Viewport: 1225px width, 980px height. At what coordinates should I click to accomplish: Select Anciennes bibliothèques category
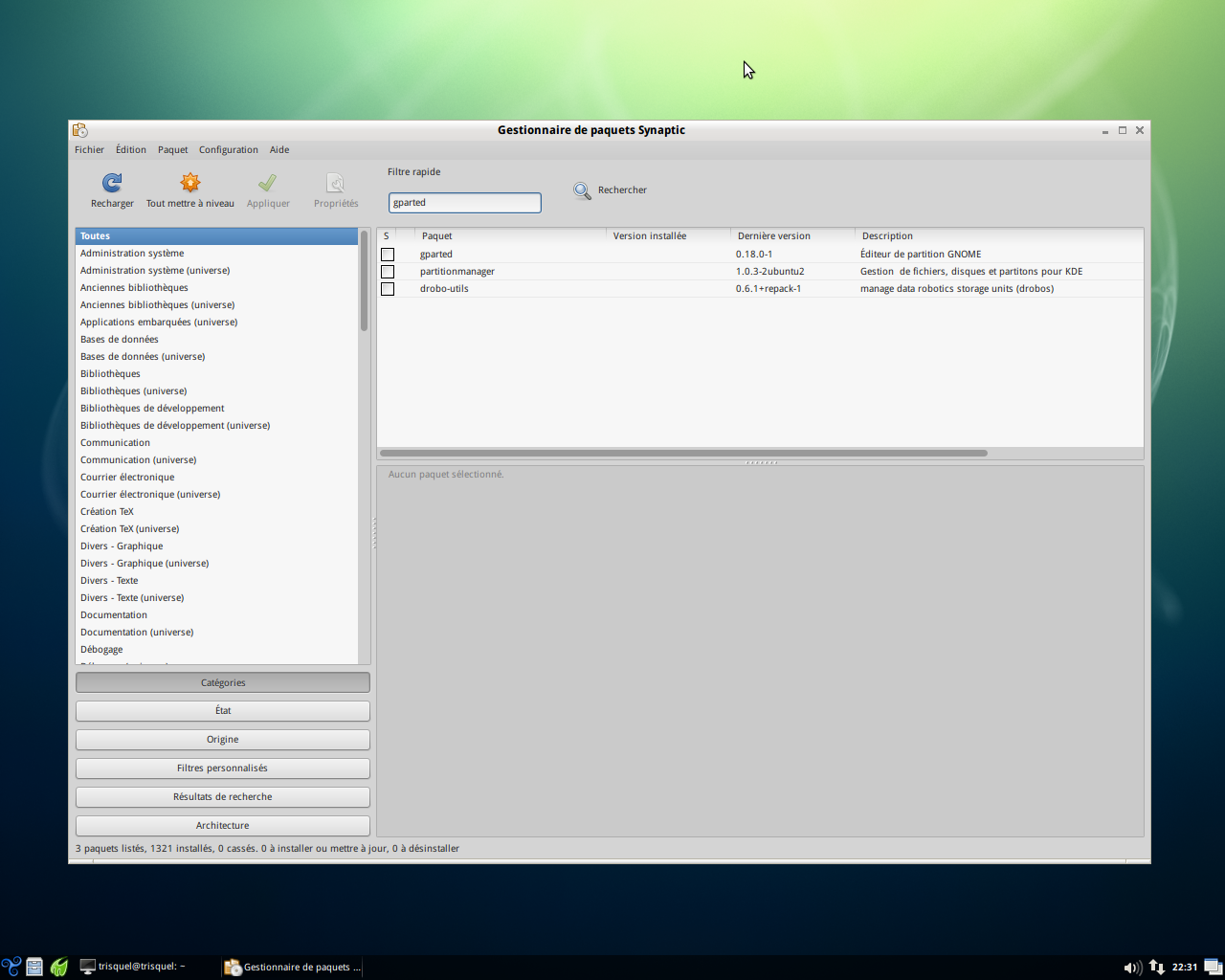(x=216, y=288)
